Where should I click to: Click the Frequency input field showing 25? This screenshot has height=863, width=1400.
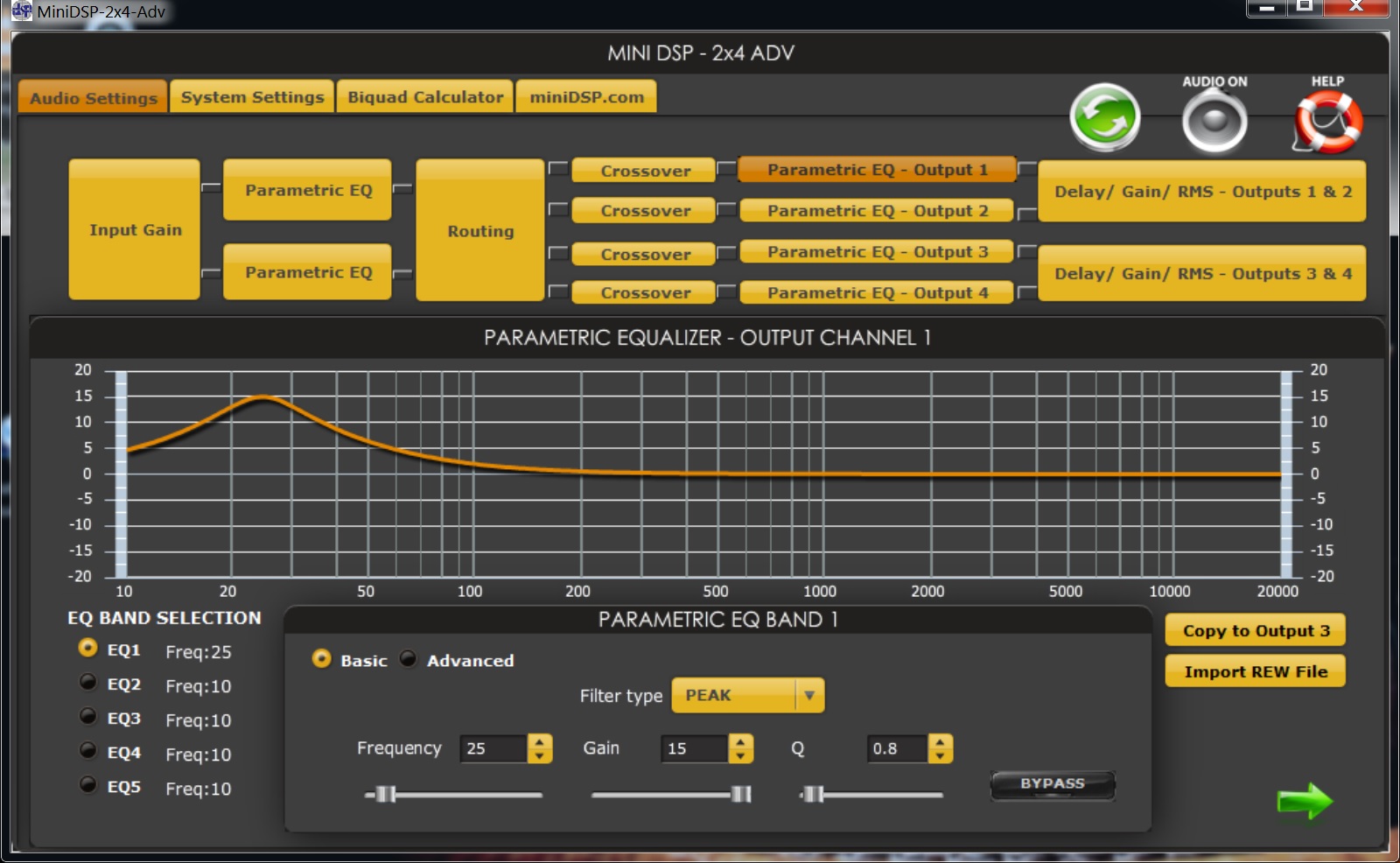[494, 748]
